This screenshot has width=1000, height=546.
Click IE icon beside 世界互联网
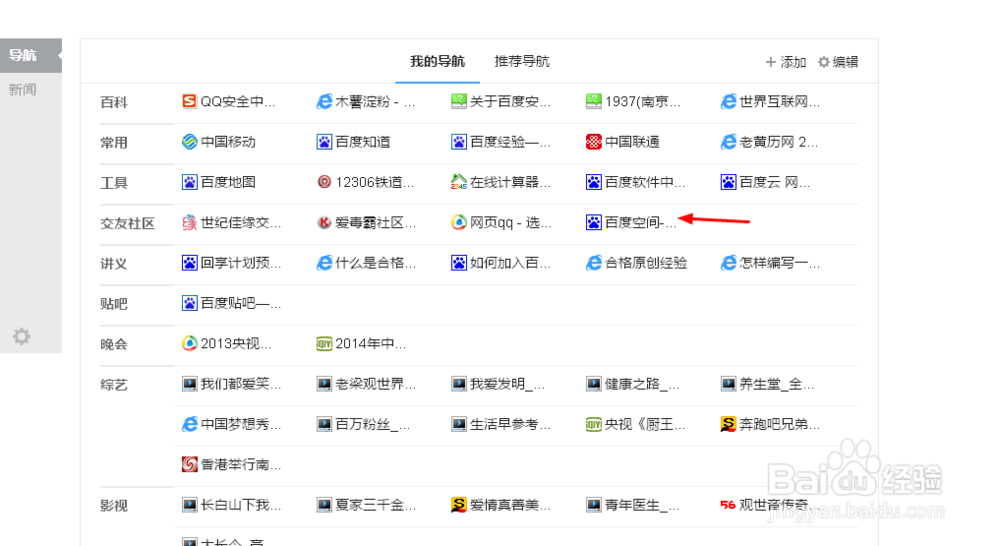(x=728, y=101)
